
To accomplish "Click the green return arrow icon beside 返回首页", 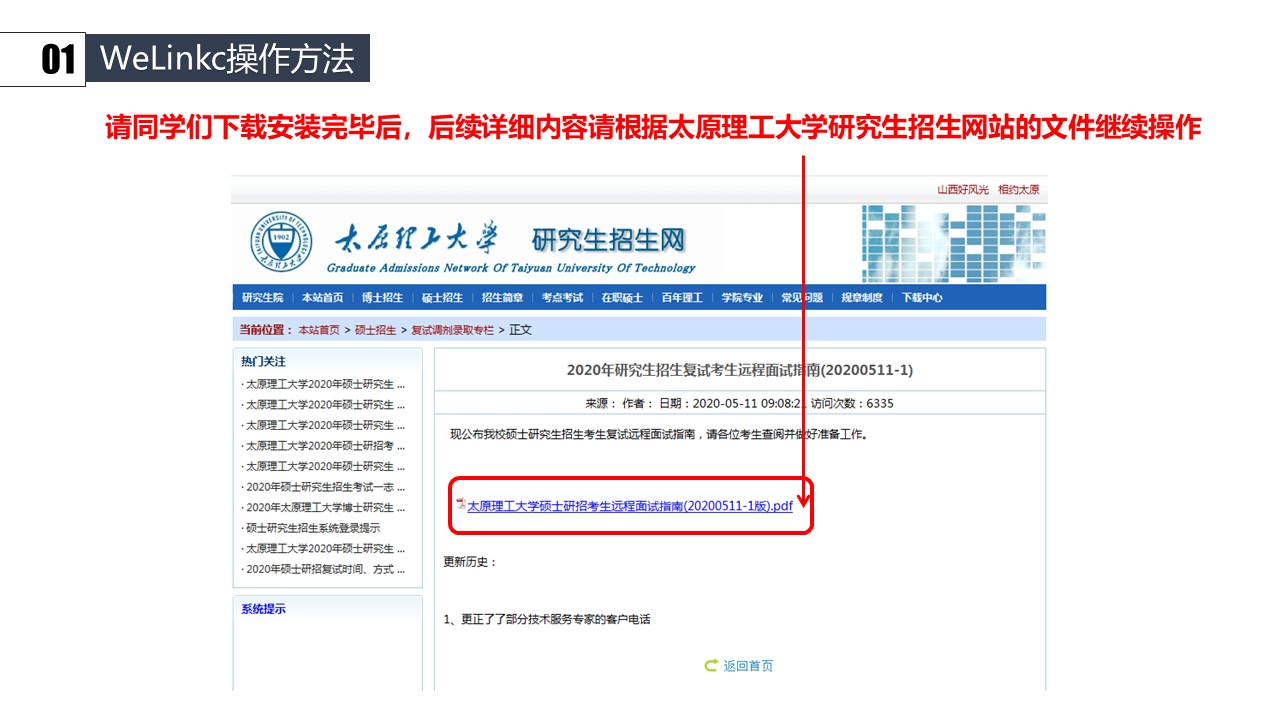I will pos(711,666).
